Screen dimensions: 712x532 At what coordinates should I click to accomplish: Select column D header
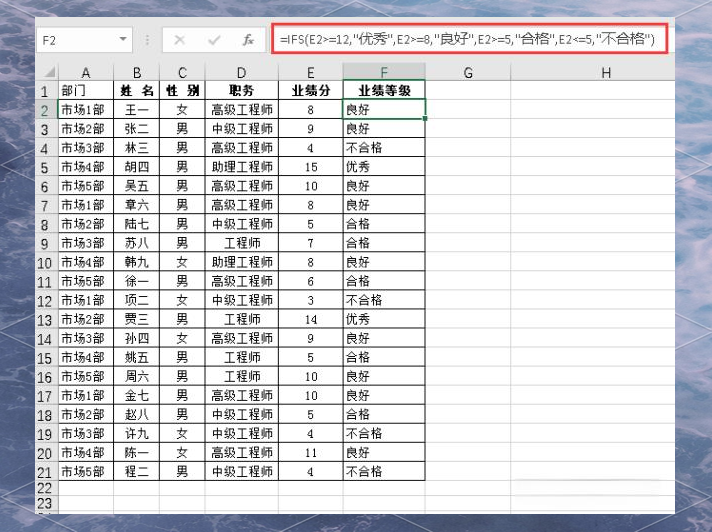242,72
